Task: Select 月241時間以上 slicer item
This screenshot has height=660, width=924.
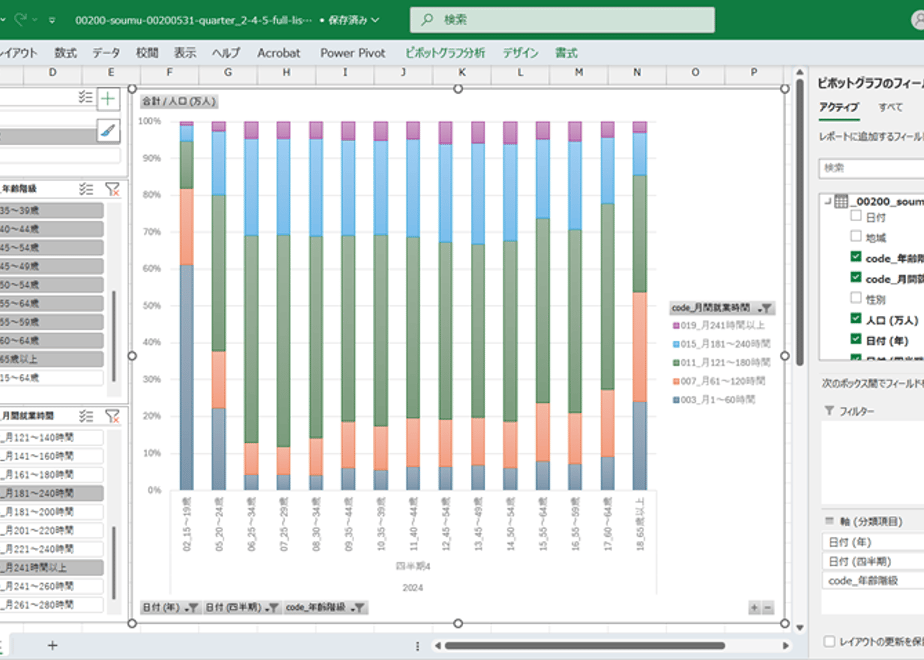Action: click(52, 567)
